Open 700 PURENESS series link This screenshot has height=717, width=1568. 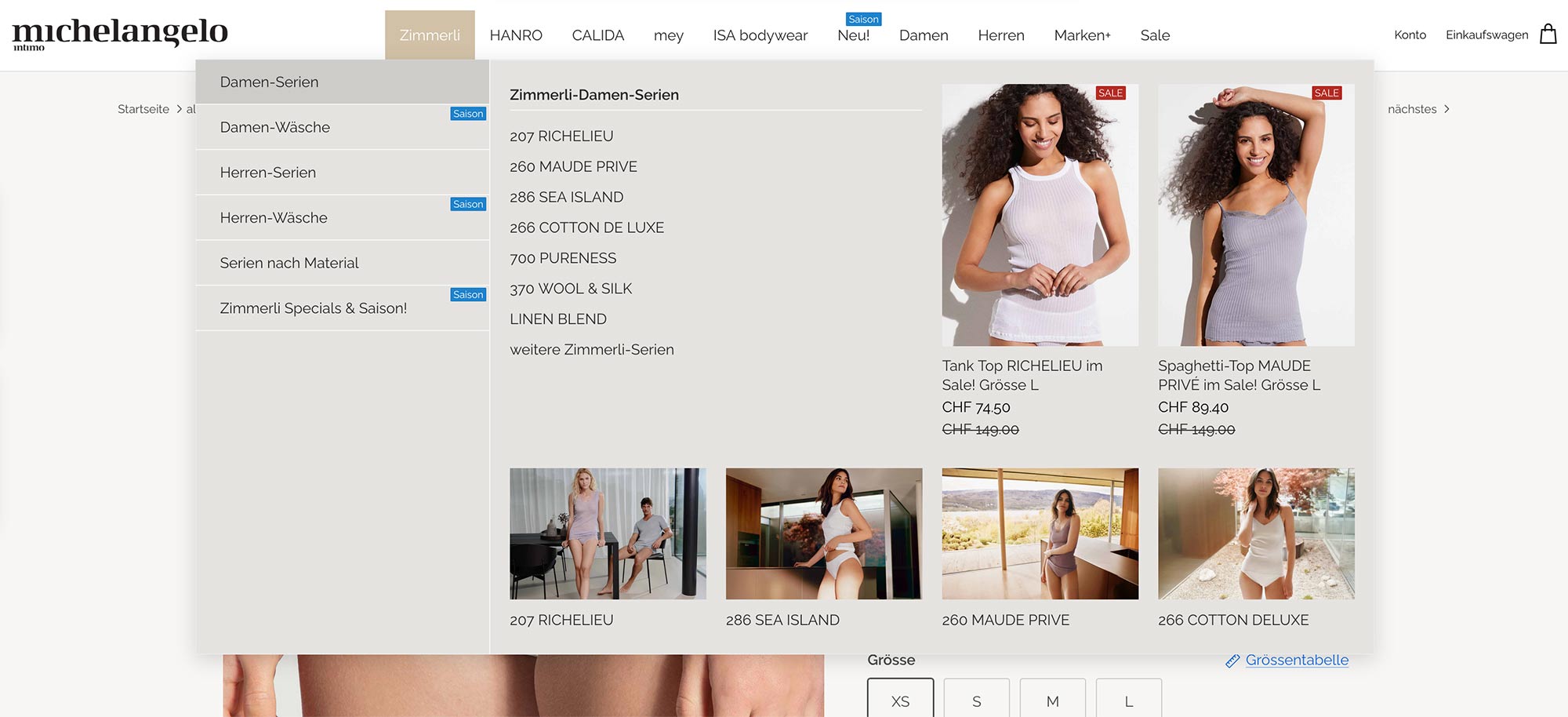tap(563, 258)
